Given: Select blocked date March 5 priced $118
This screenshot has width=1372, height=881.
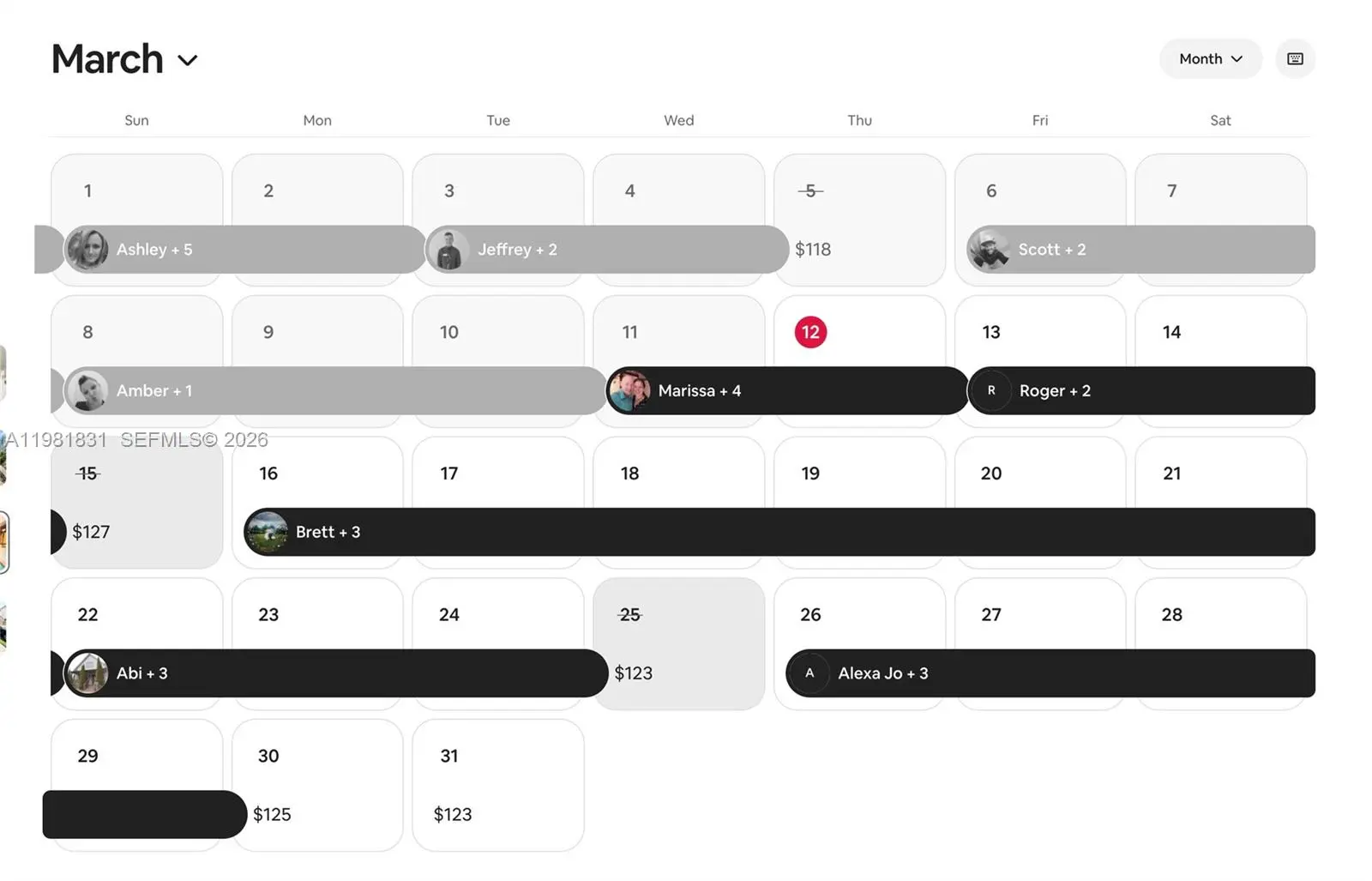Looking at the screenshot, I should [859, 220].
